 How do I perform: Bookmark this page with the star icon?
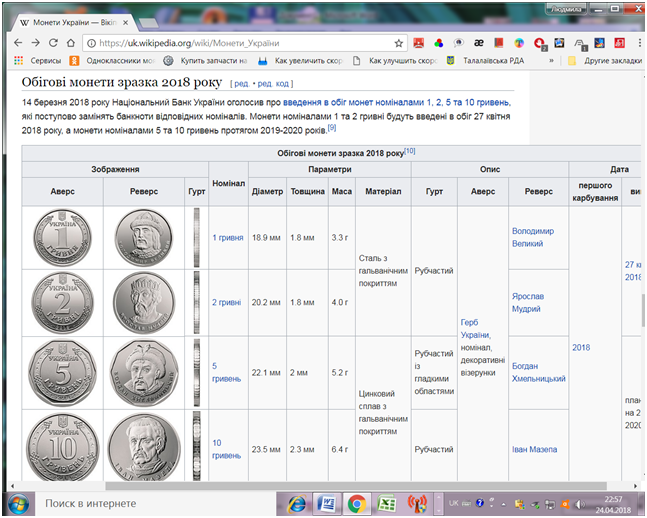(398, 43)
